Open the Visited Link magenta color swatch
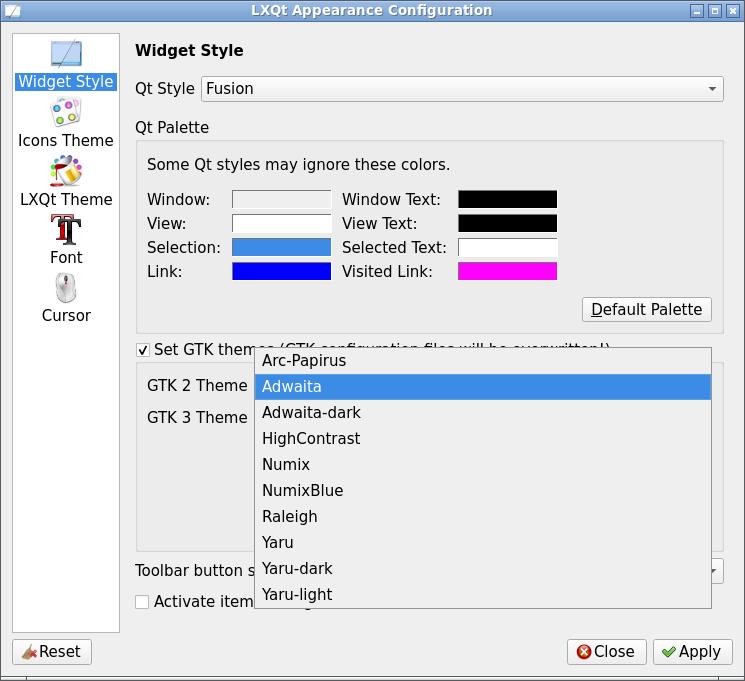745x681 pixels. [507, 271]
